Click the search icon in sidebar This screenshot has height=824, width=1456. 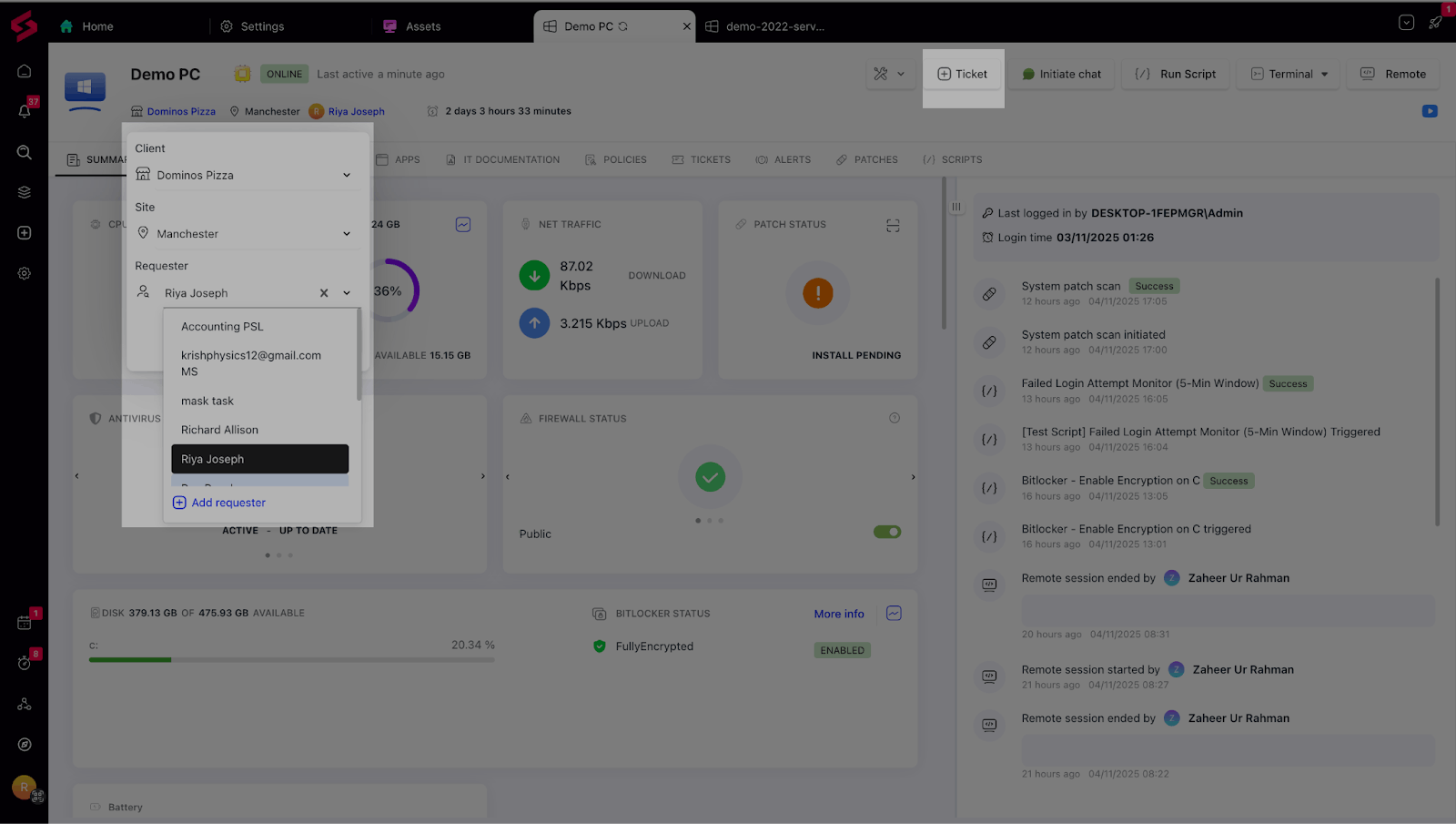[25, 152]
